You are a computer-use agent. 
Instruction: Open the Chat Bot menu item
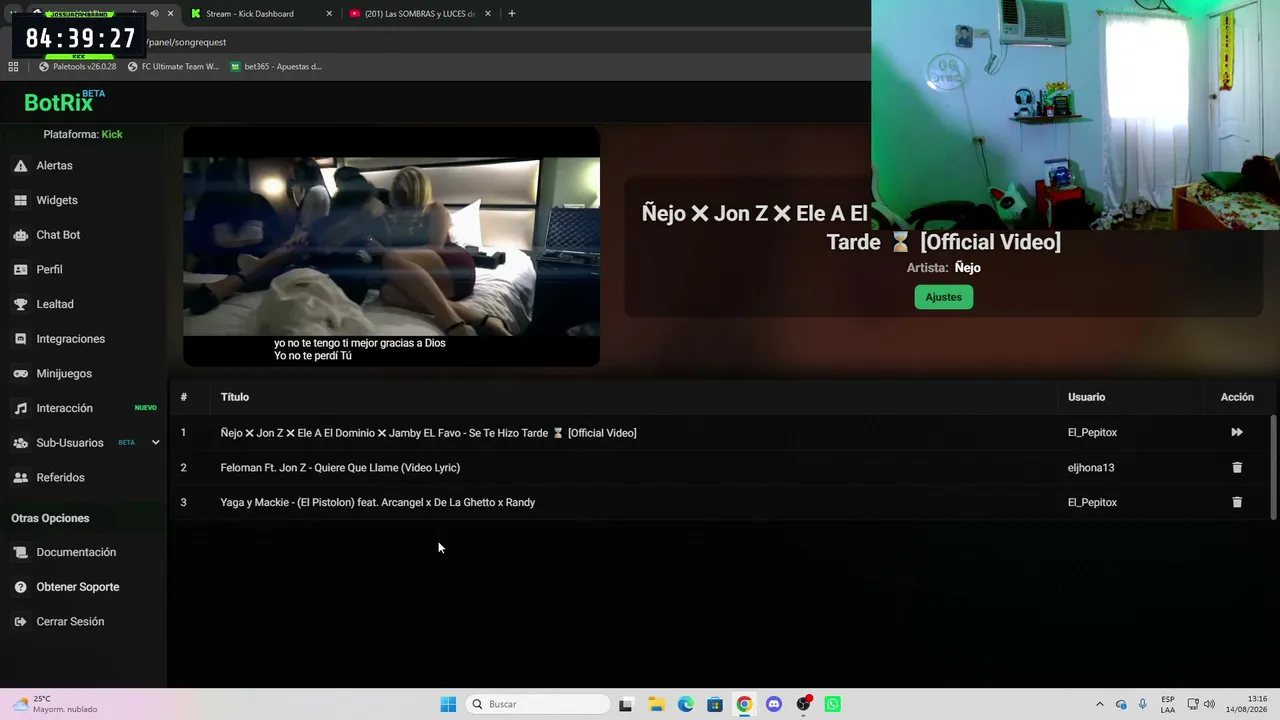[58, 235]
